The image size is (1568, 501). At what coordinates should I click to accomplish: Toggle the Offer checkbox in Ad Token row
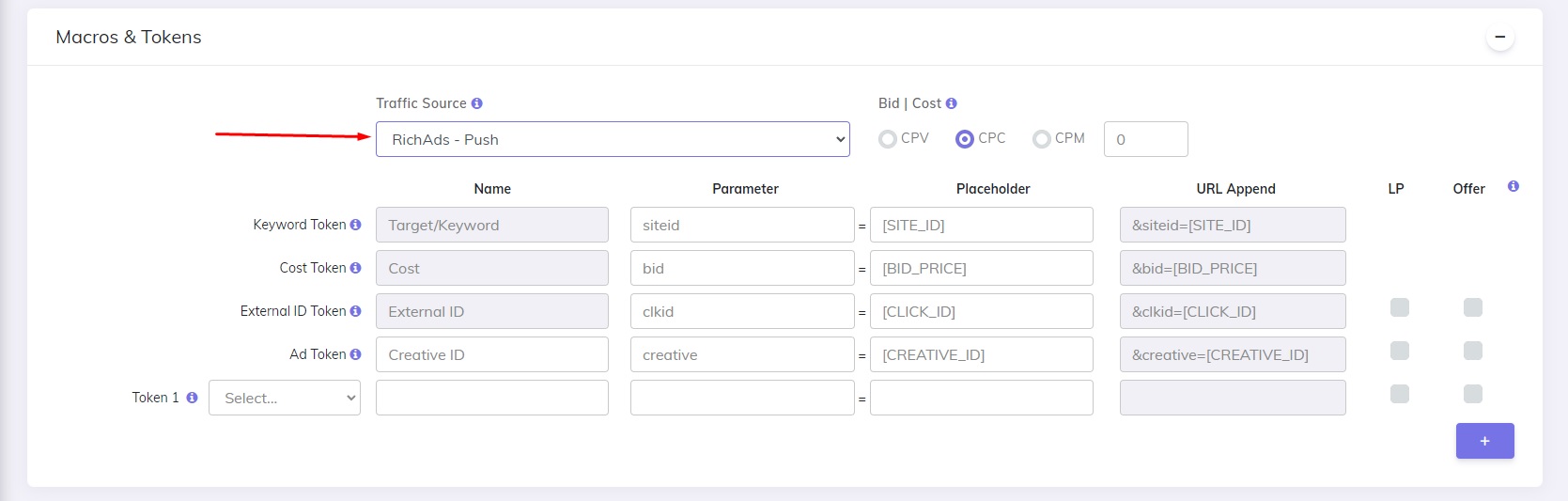coord(1473,351)
